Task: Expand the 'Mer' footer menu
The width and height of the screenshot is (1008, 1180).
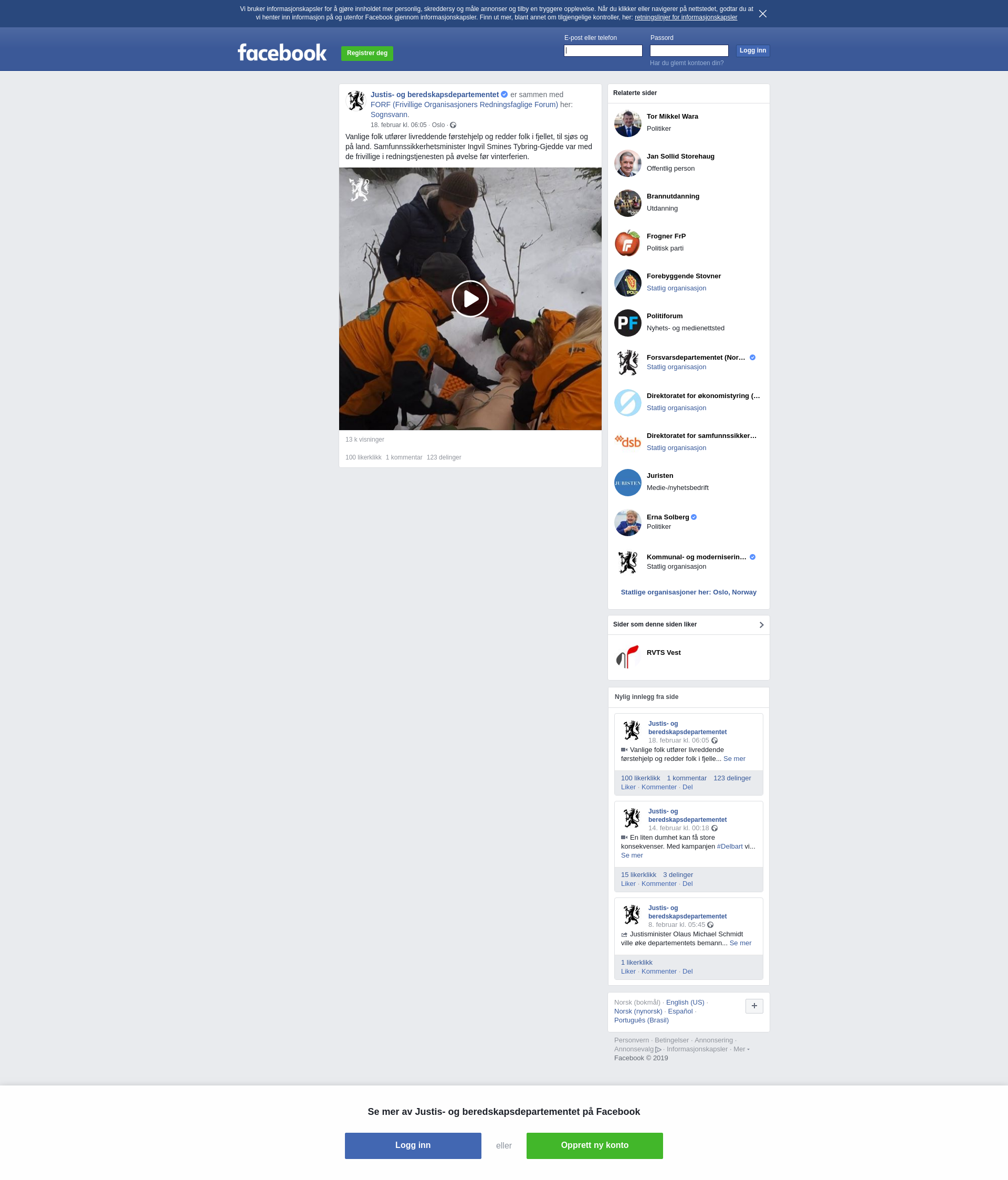Action: tap(741, 1049)
